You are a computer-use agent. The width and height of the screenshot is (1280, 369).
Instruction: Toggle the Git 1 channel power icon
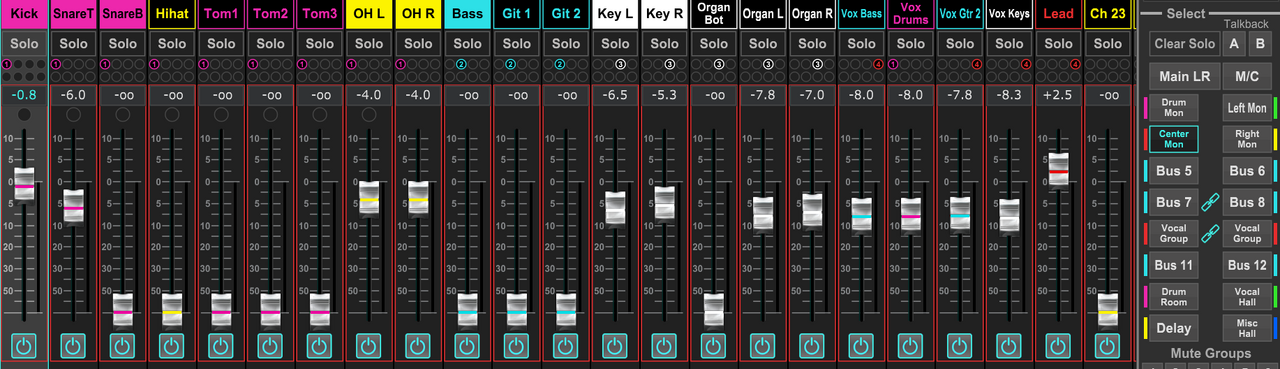[517, 346]
